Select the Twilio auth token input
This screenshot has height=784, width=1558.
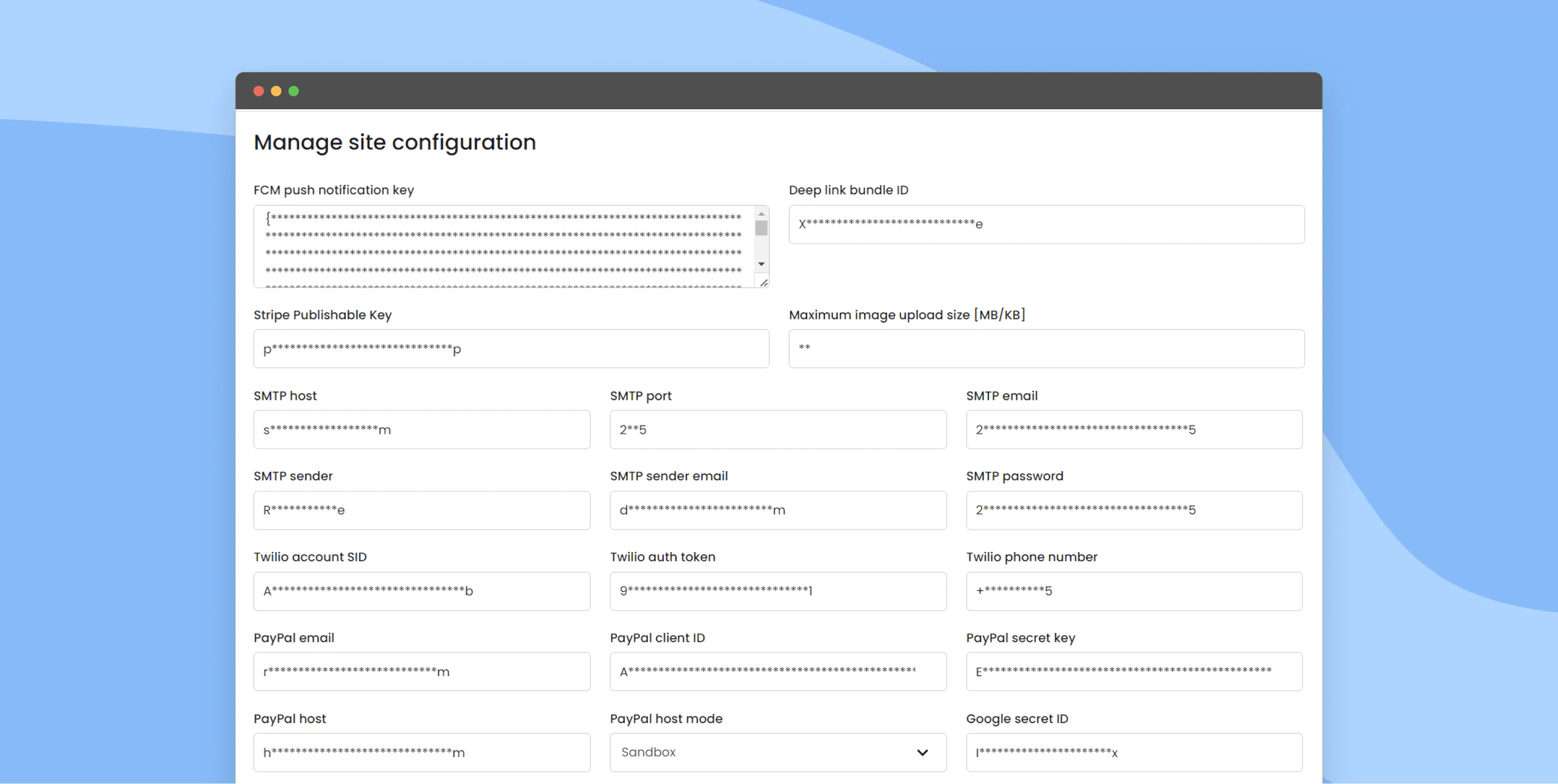click(778, 591)
